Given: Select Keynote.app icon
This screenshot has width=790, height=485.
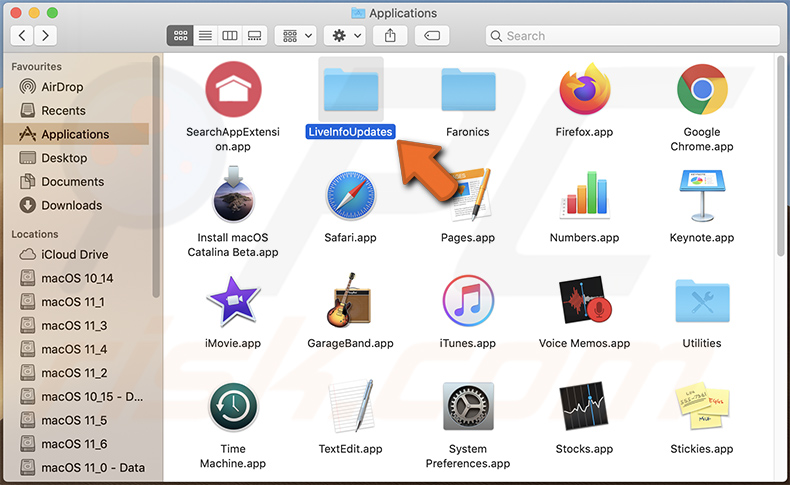Looking at the screenshot, I should coord(702,195).
